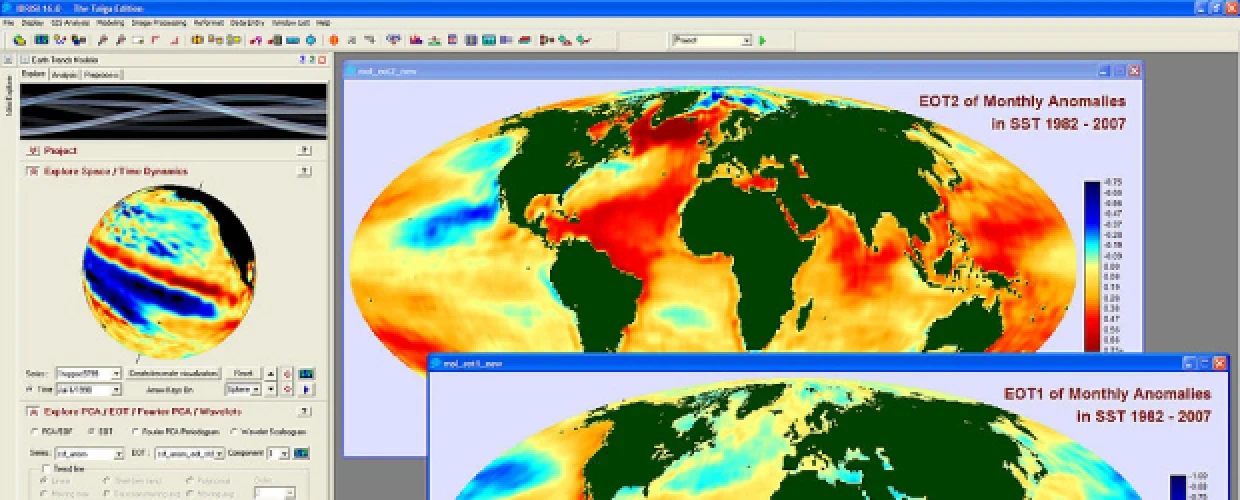
Task: Open the Help menu
Action: pos(323,22)
